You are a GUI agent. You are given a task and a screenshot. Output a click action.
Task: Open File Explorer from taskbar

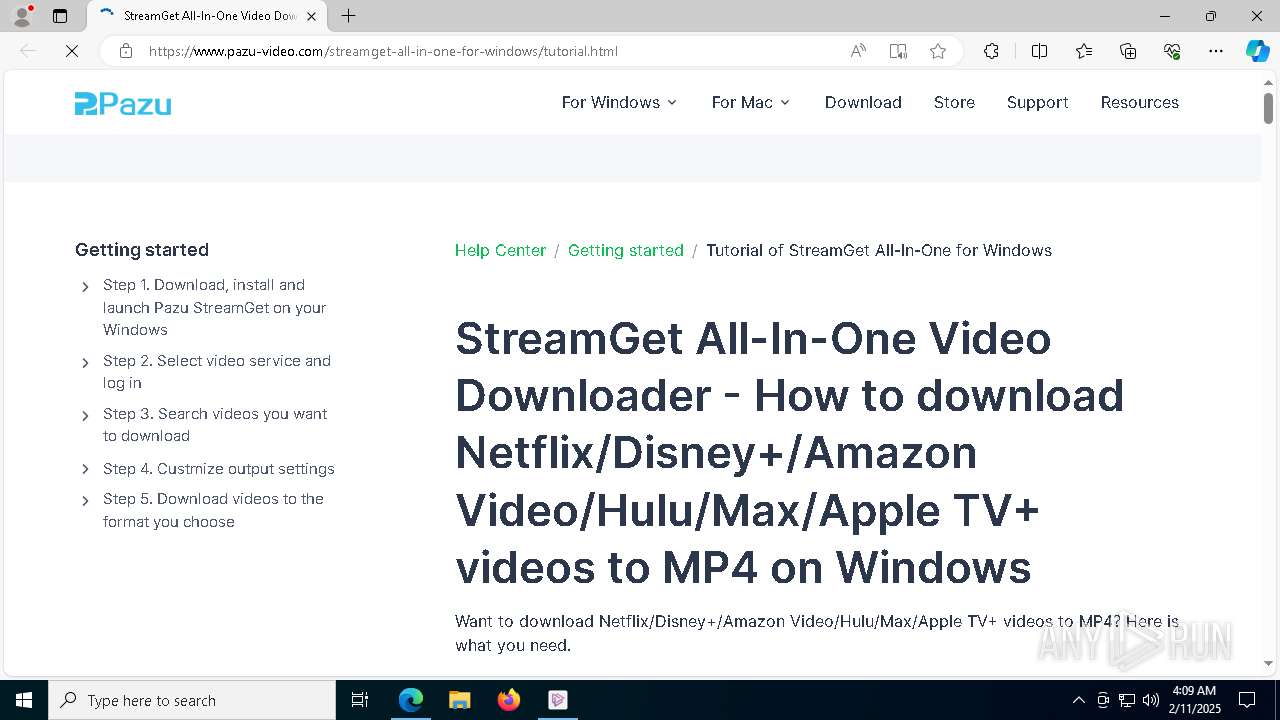(459, 700)
